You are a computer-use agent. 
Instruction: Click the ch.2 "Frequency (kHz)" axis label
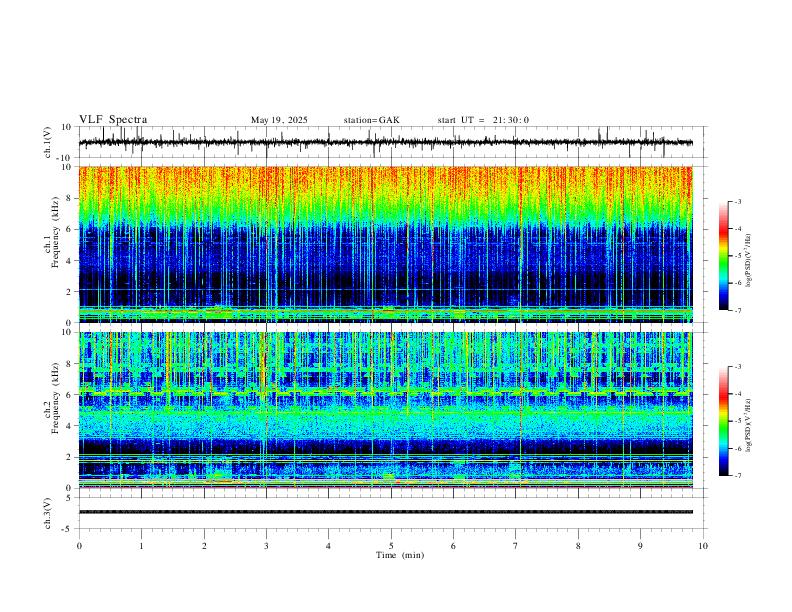(55, 397)
